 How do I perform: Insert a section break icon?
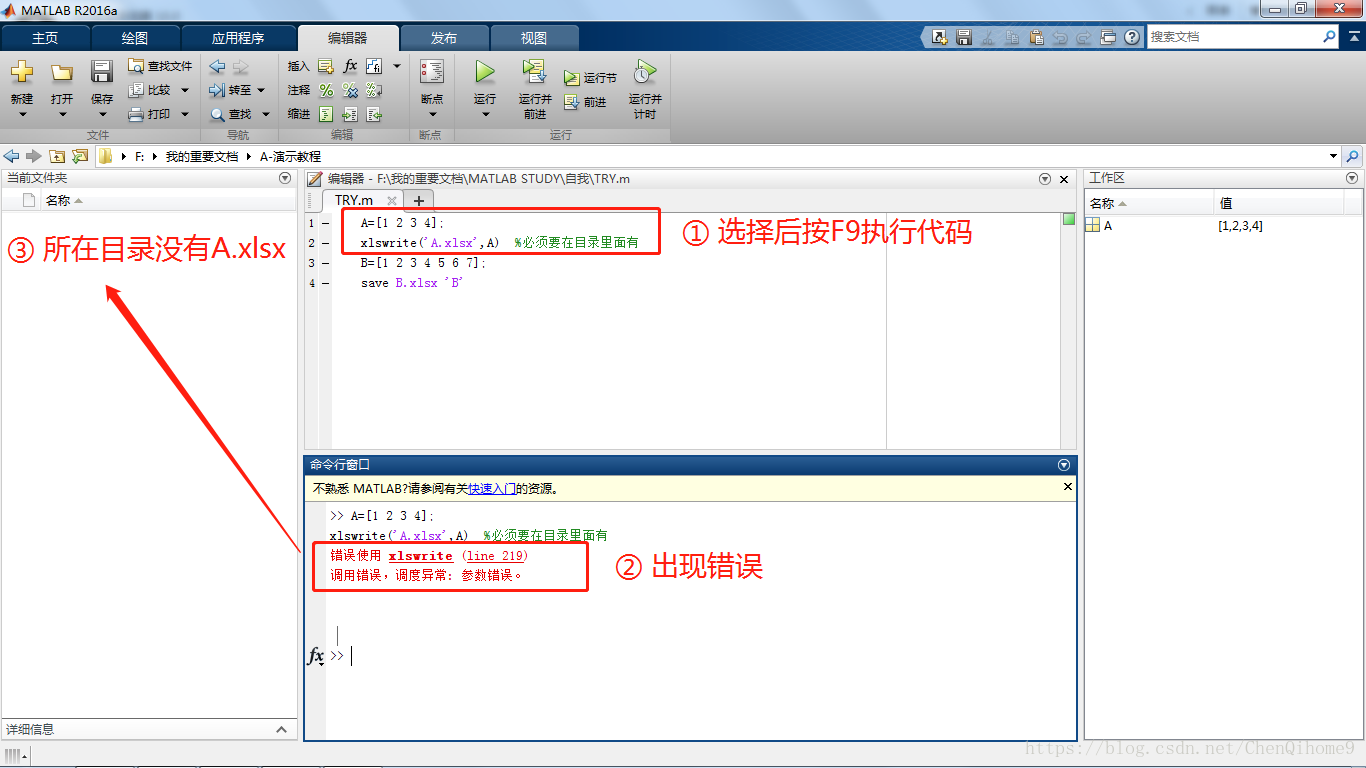point(325,66)
